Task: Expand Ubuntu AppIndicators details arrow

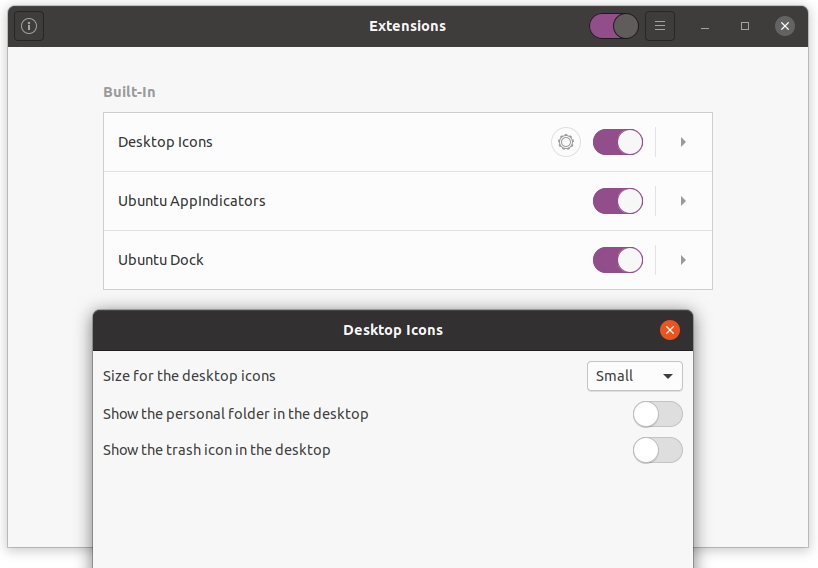Action: tap(683, 201)
